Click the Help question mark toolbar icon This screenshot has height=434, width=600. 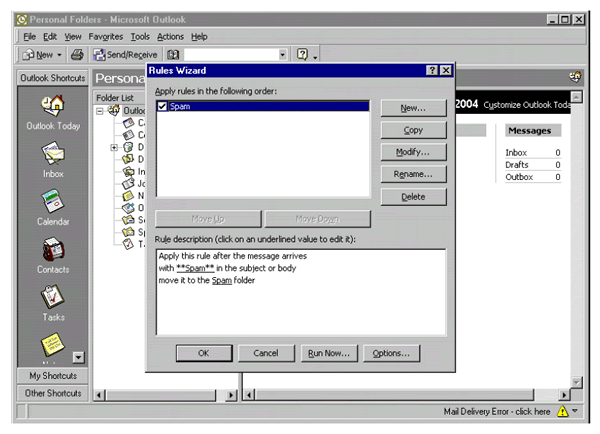[x=302, y=55]
